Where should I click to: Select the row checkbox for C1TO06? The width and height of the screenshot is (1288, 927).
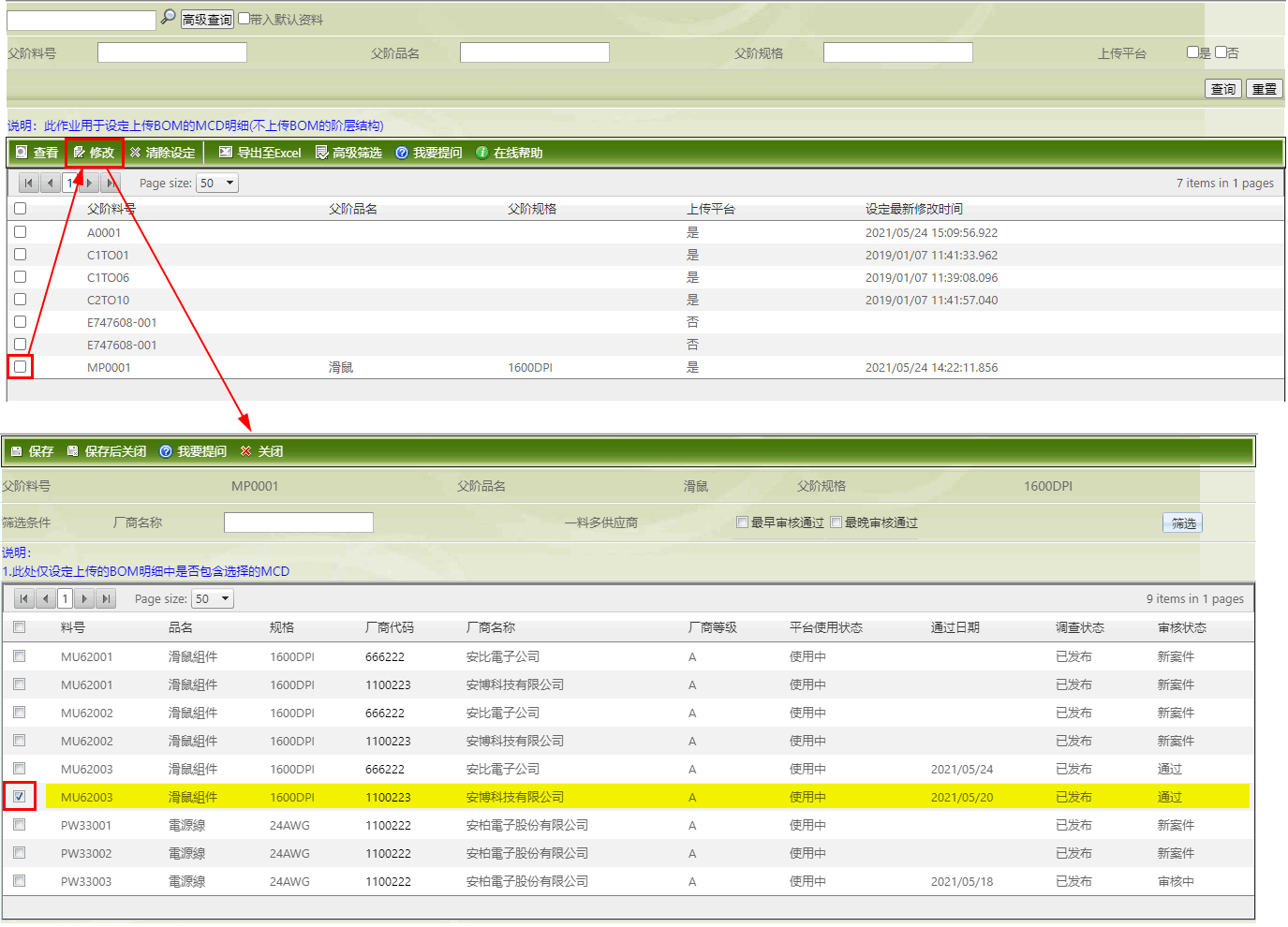20,277
